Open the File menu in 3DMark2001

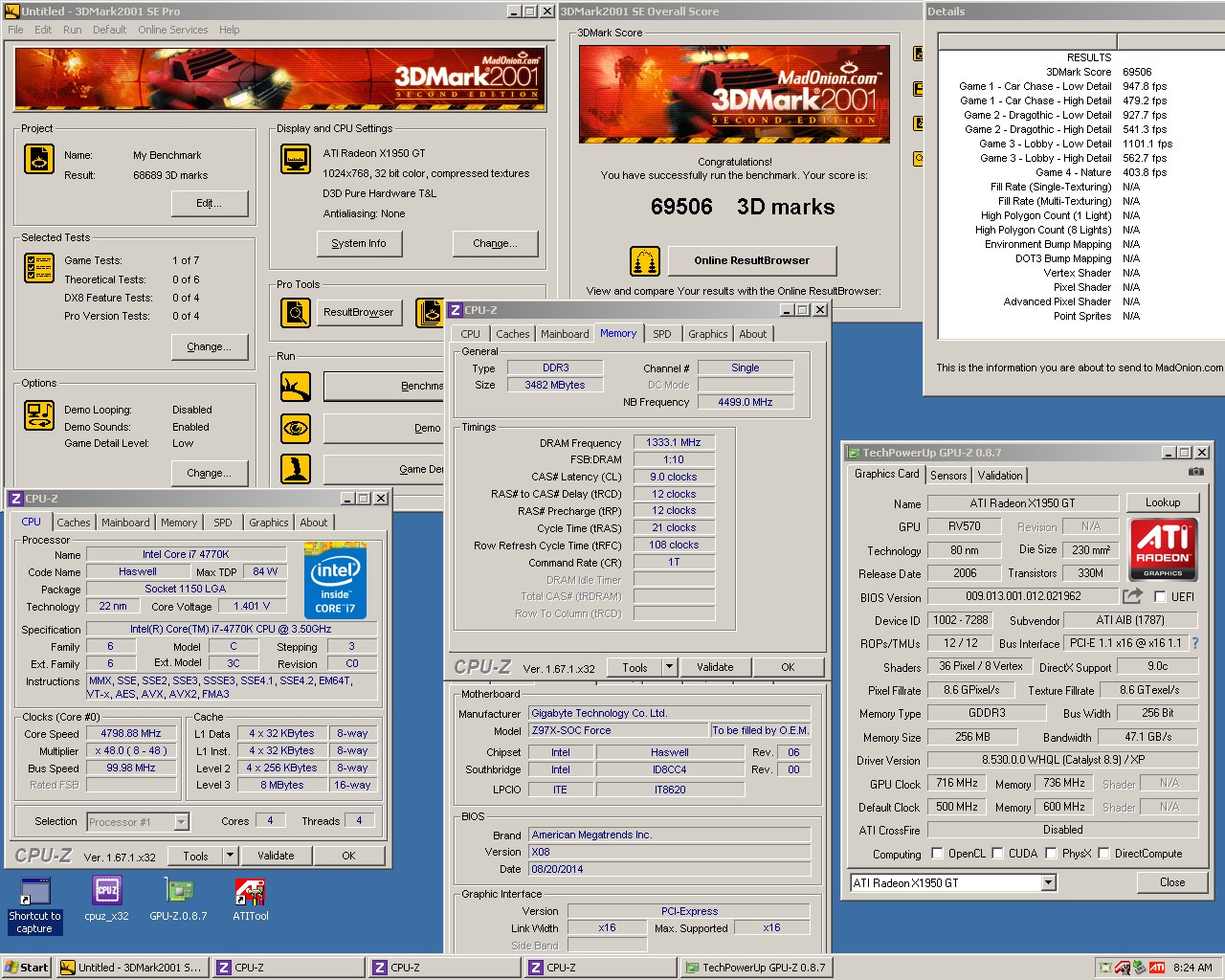click(15, 30)
